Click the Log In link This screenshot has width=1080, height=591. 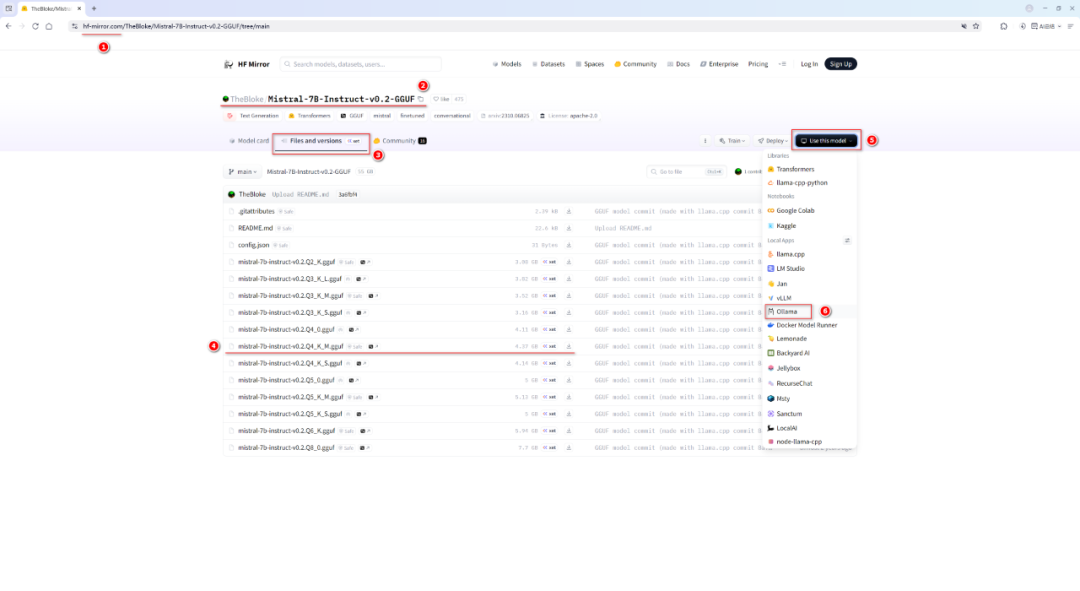tap(809, 64)
